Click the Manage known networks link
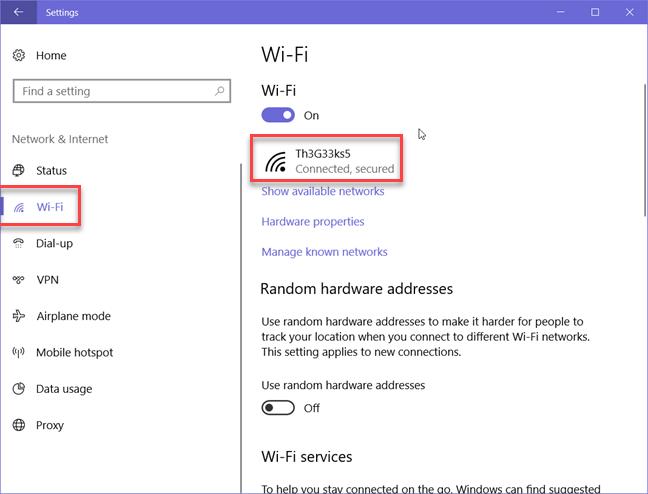The height and width of the screenshot is (494, 648). (324, 252)
